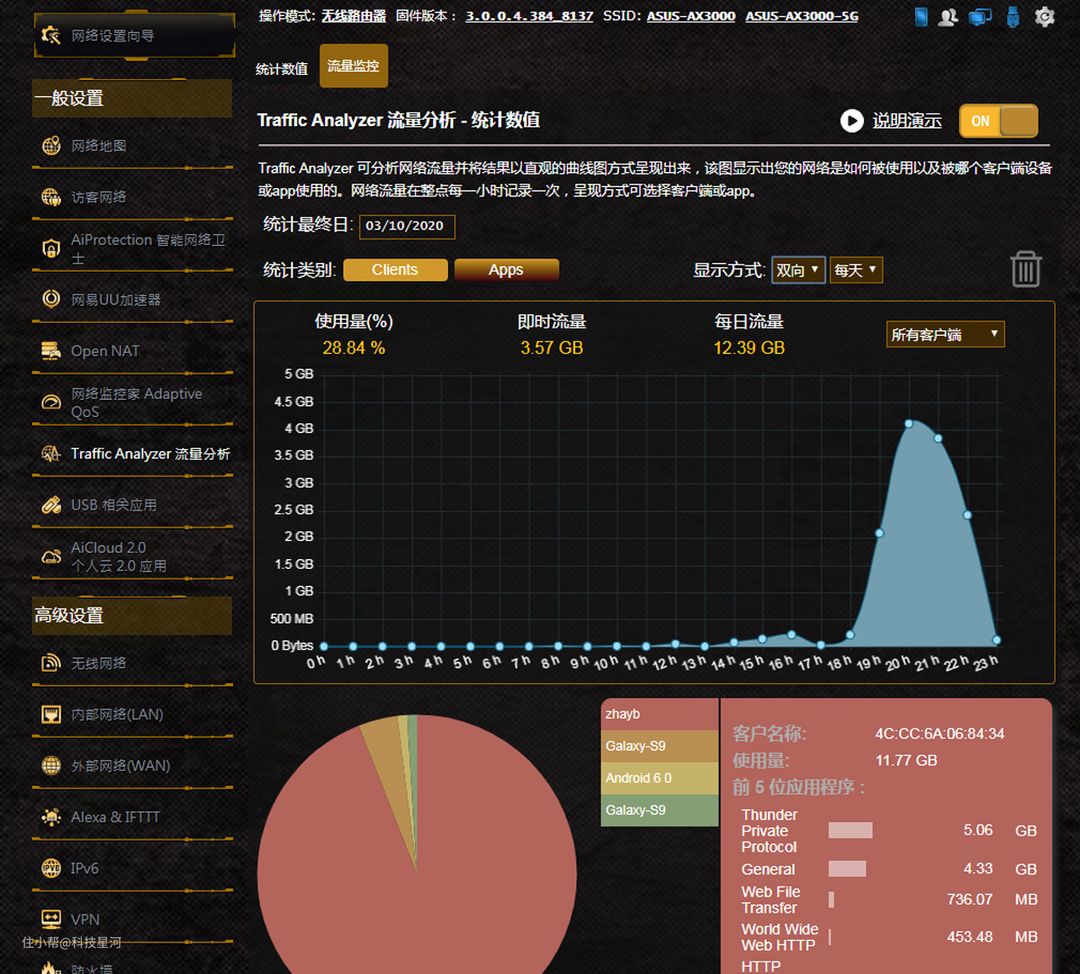Open the 所有客户端 client filter dropdown
1080x974 pixels.
coord(945,334)
